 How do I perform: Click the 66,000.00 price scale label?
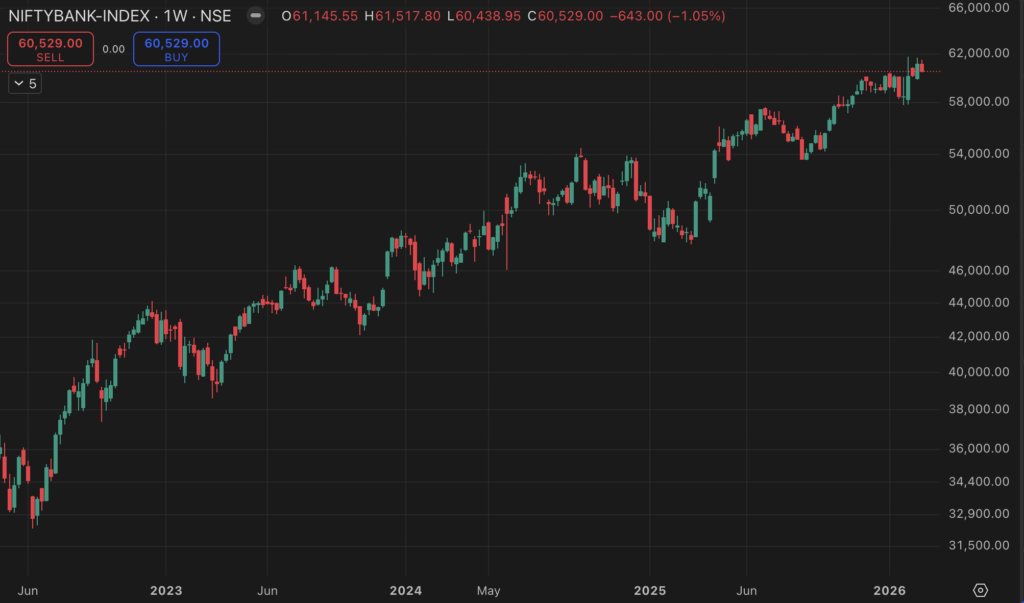[x=975, y=7]
